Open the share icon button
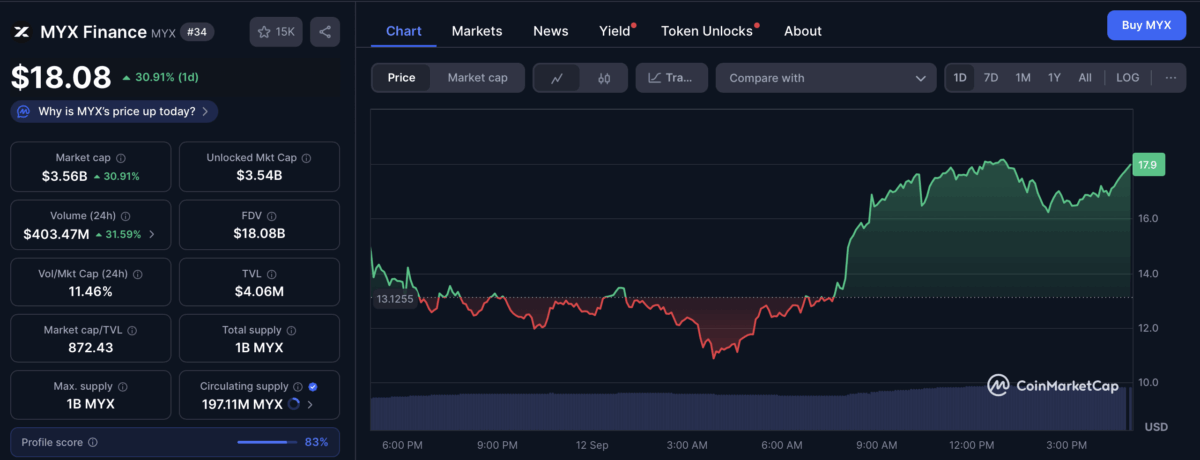 click(324, 32)
